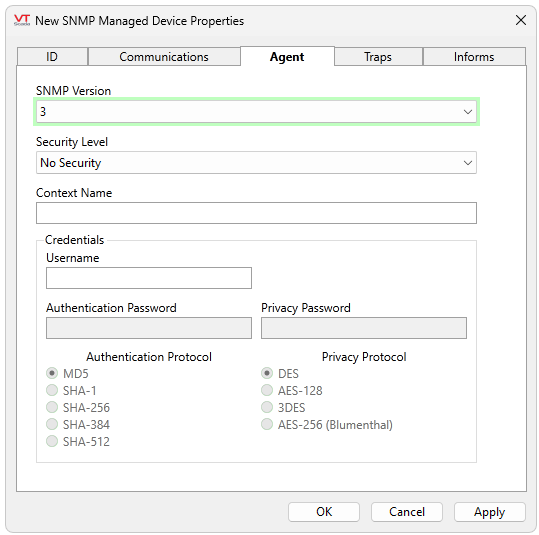Screen dimensions: 539x535
Task: Choose AES-128 privacy protocol
Action: coord(292,391)
